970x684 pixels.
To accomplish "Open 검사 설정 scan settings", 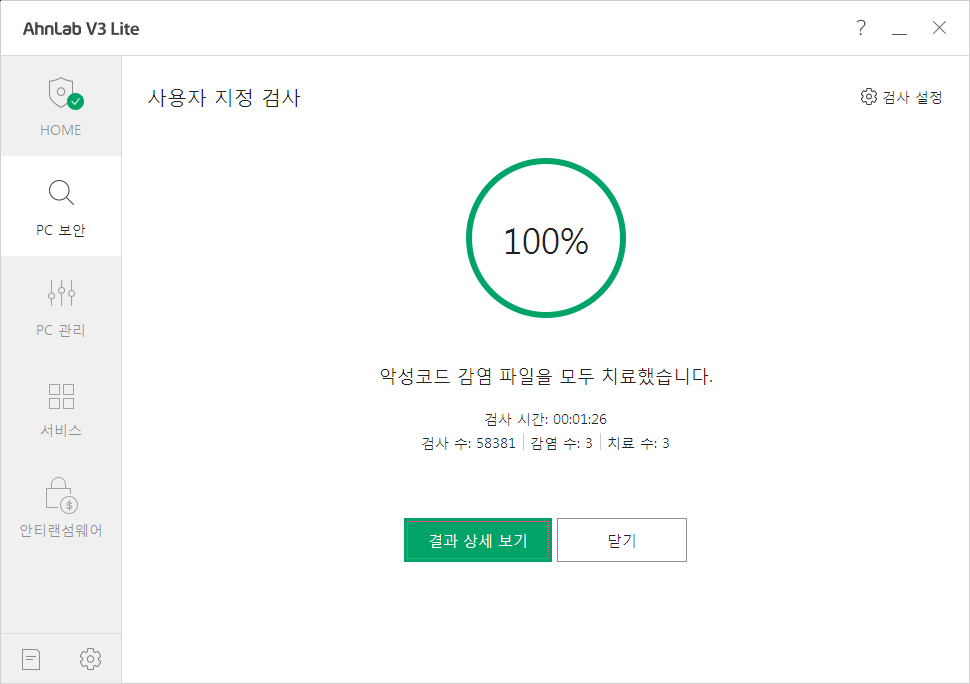I will coord(901,97).
